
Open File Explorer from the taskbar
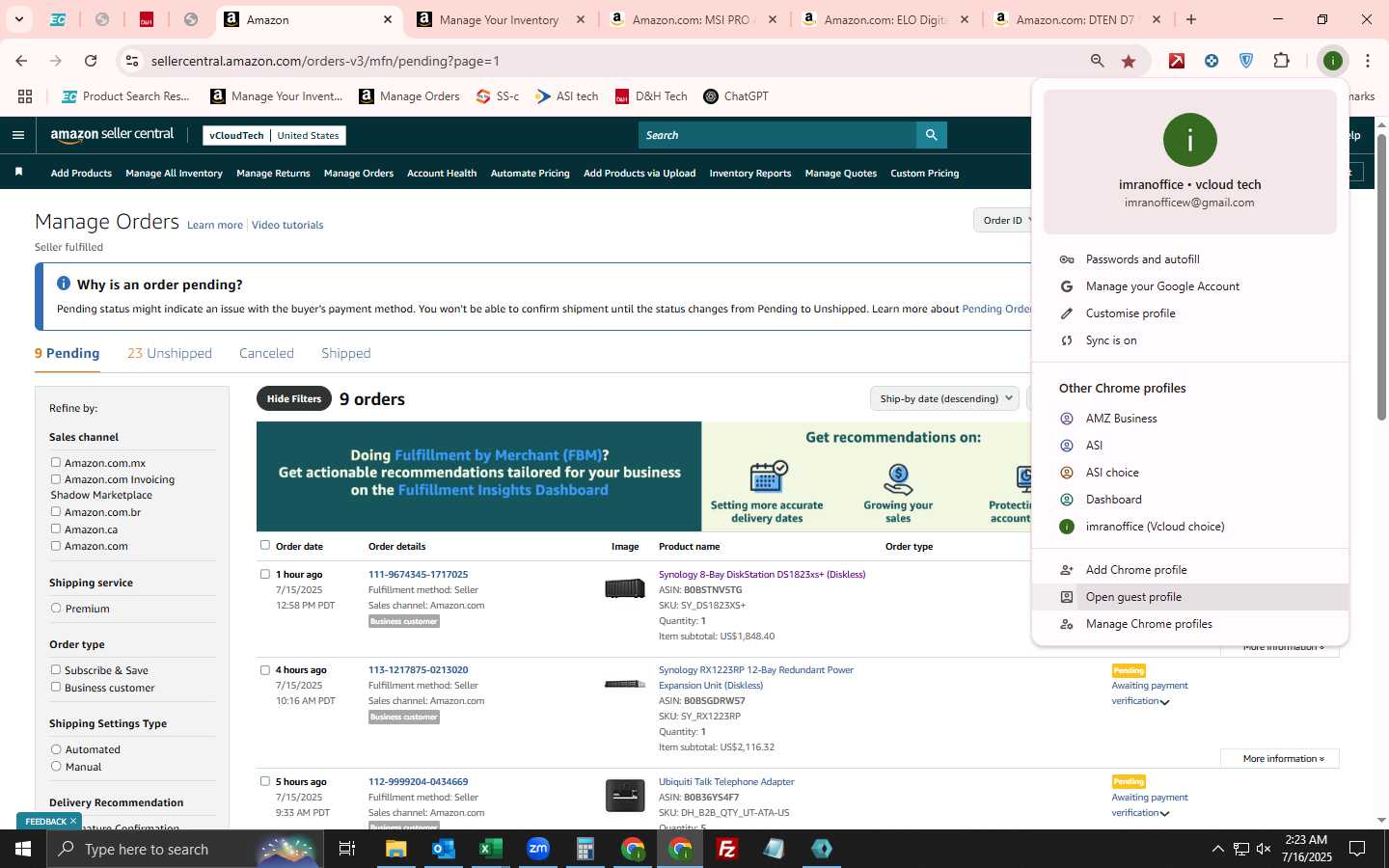(x=396, y=849)
